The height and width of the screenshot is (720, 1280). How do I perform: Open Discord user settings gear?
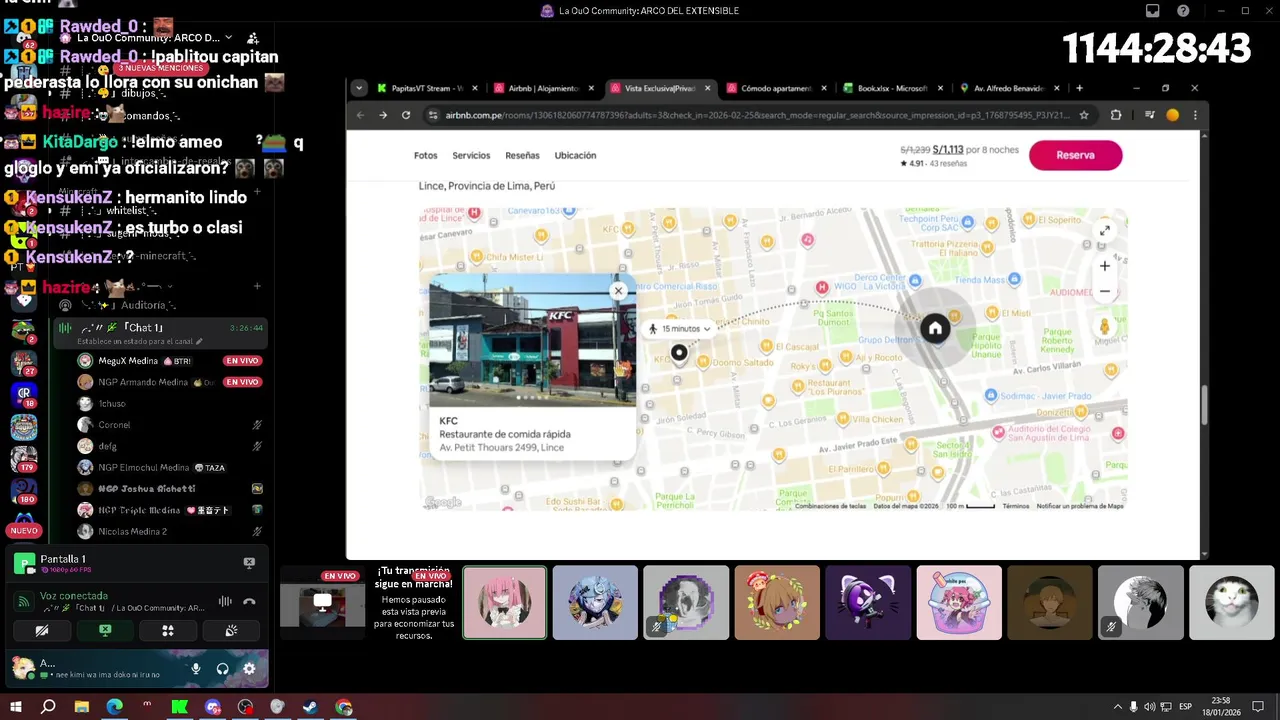click(249, 669)
